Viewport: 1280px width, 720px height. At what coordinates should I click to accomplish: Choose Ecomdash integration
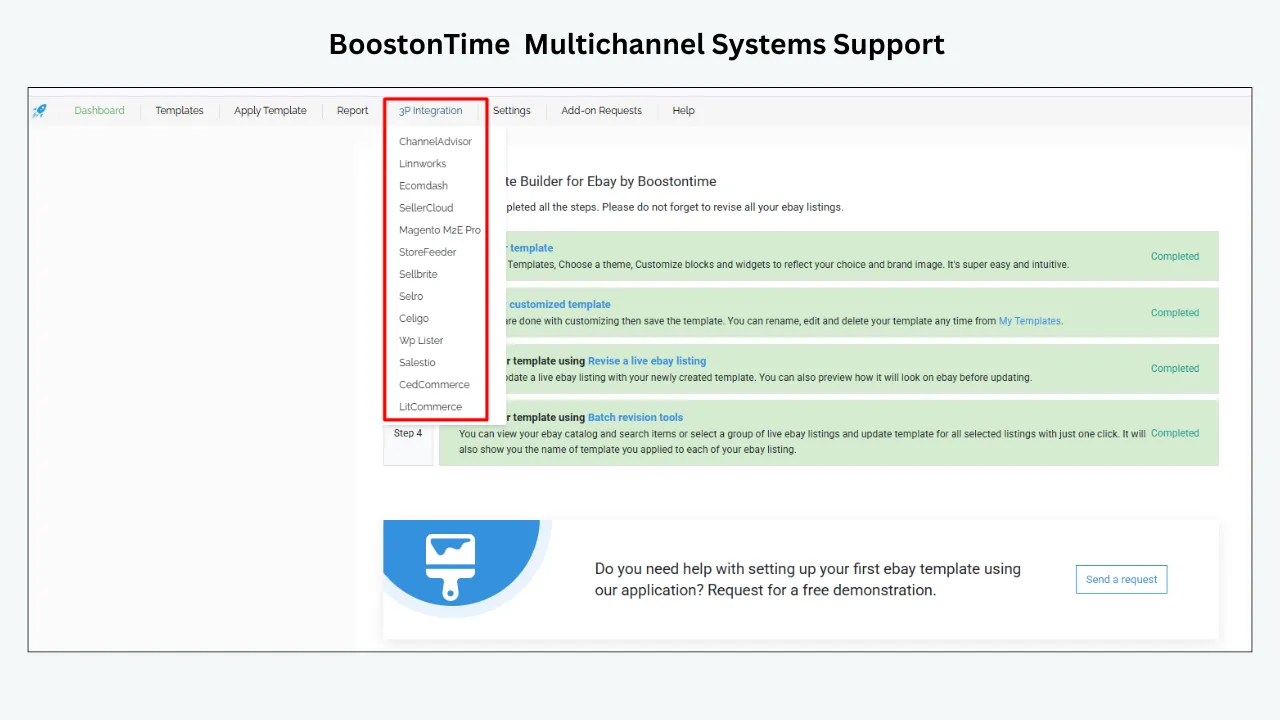pos(423,186)
